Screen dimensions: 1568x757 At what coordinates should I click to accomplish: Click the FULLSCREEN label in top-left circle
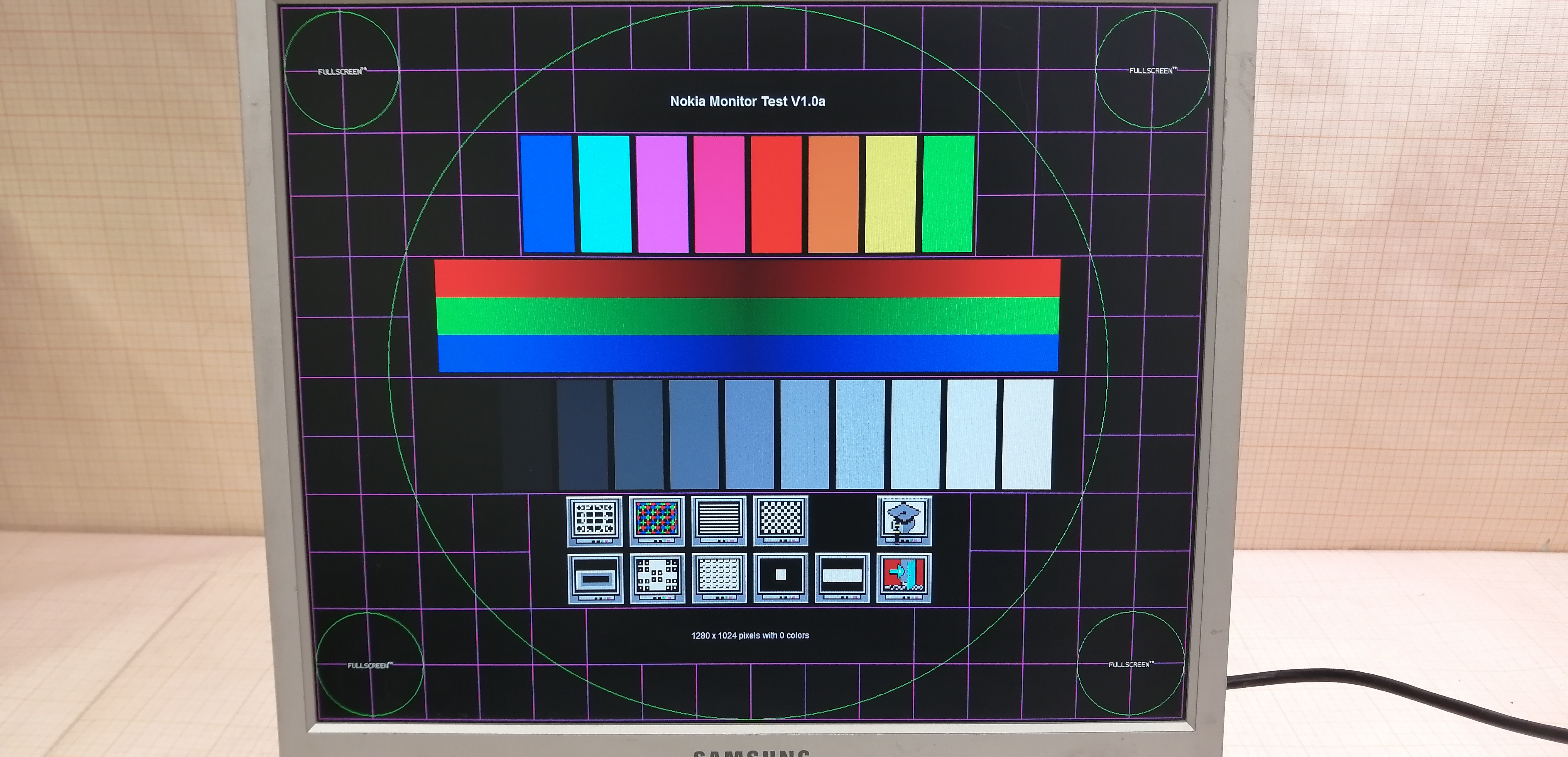(x=342, y=71)
